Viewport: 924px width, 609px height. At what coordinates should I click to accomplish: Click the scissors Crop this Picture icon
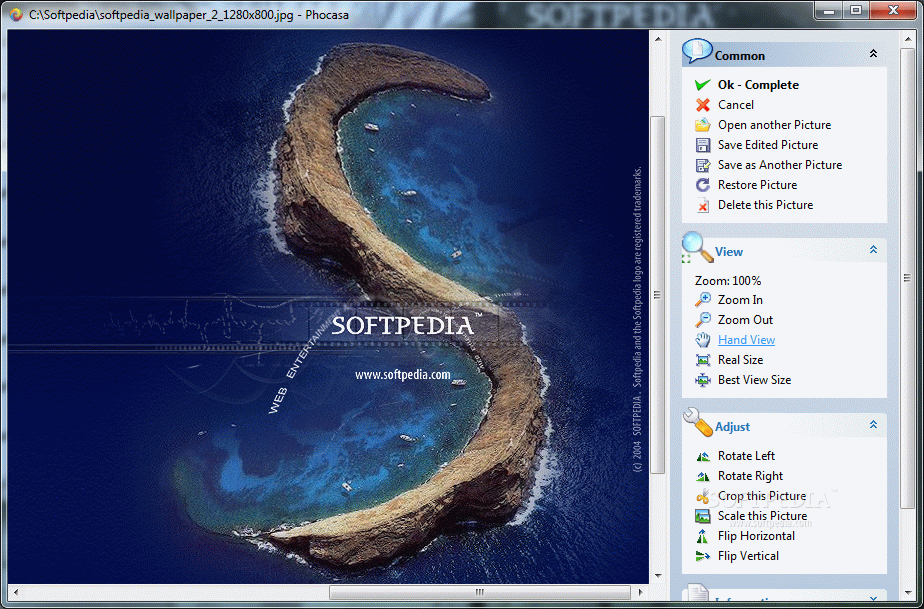point(702,496)
